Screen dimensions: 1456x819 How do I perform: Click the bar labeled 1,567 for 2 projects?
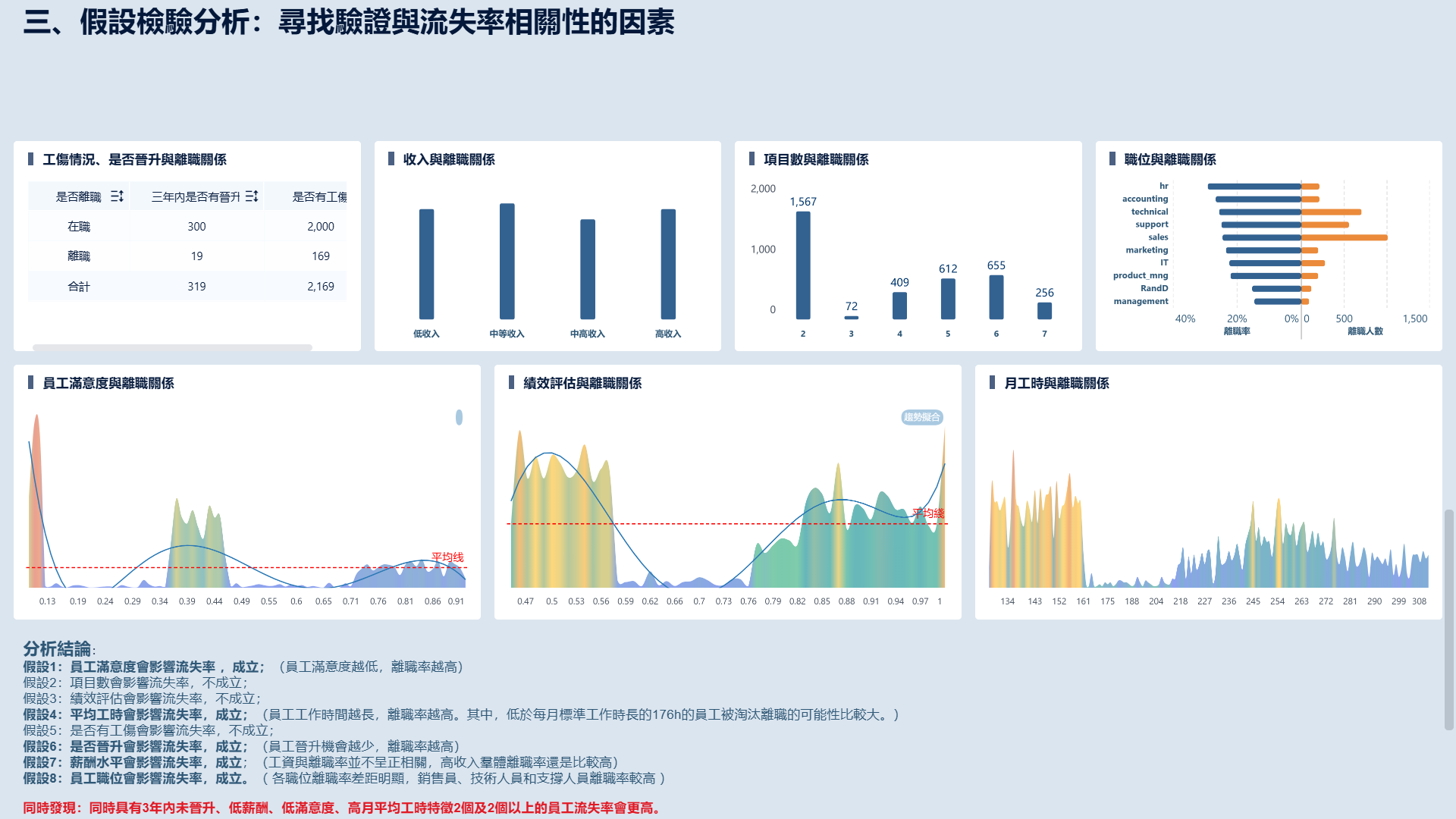(803, 265)
